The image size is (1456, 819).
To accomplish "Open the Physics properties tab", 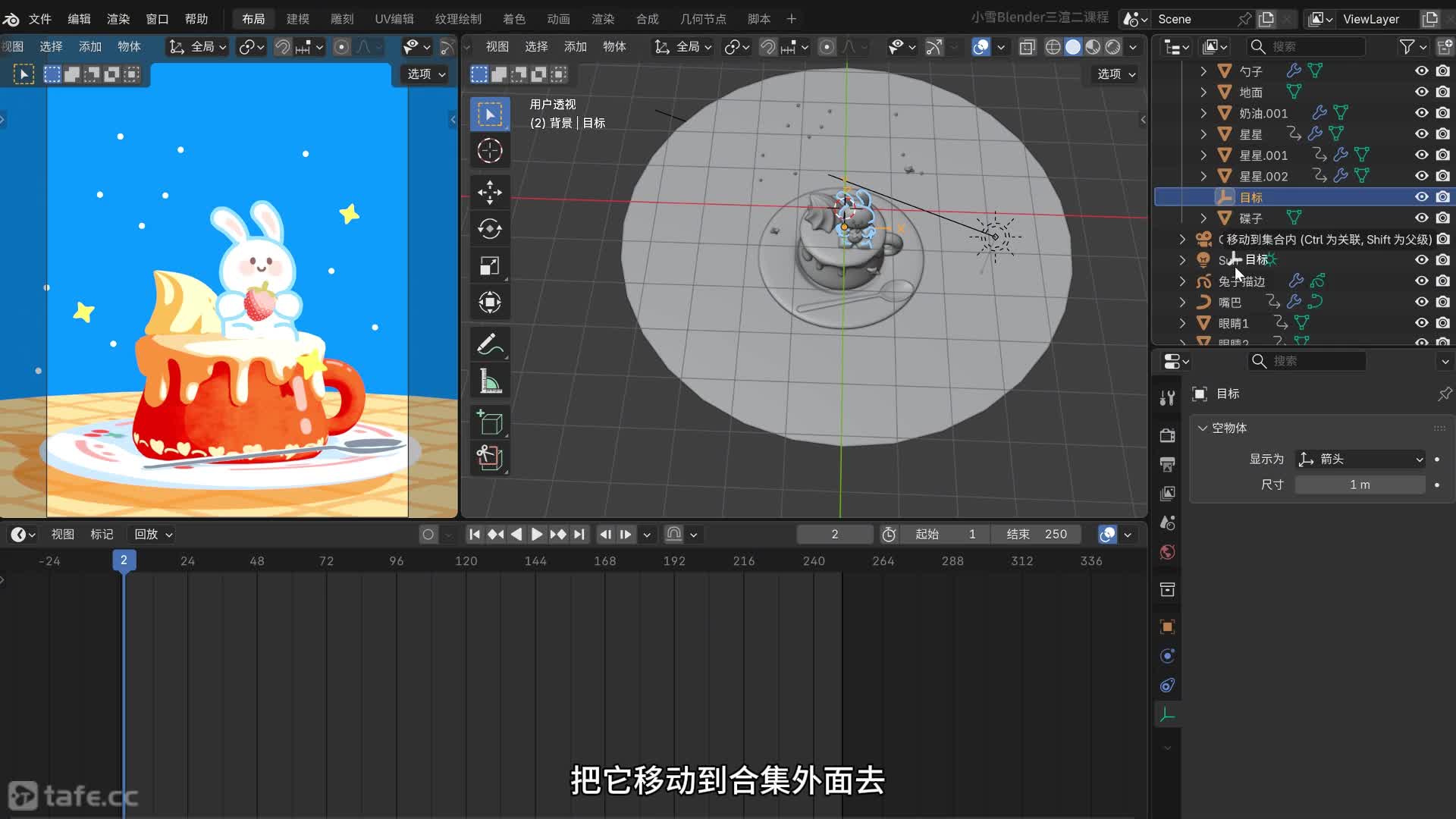I will point(1168,656).
